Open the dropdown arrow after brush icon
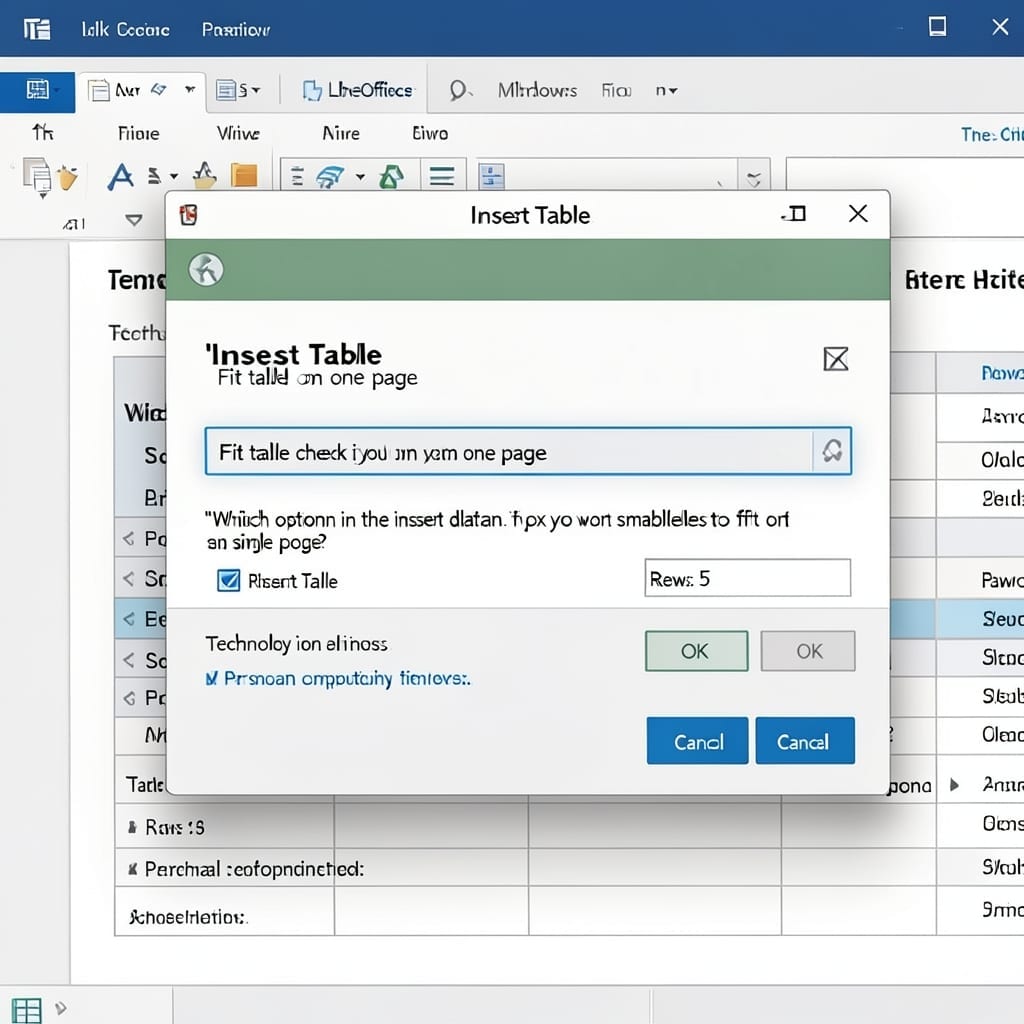Screen dimensions: 1024x1024 360,176
